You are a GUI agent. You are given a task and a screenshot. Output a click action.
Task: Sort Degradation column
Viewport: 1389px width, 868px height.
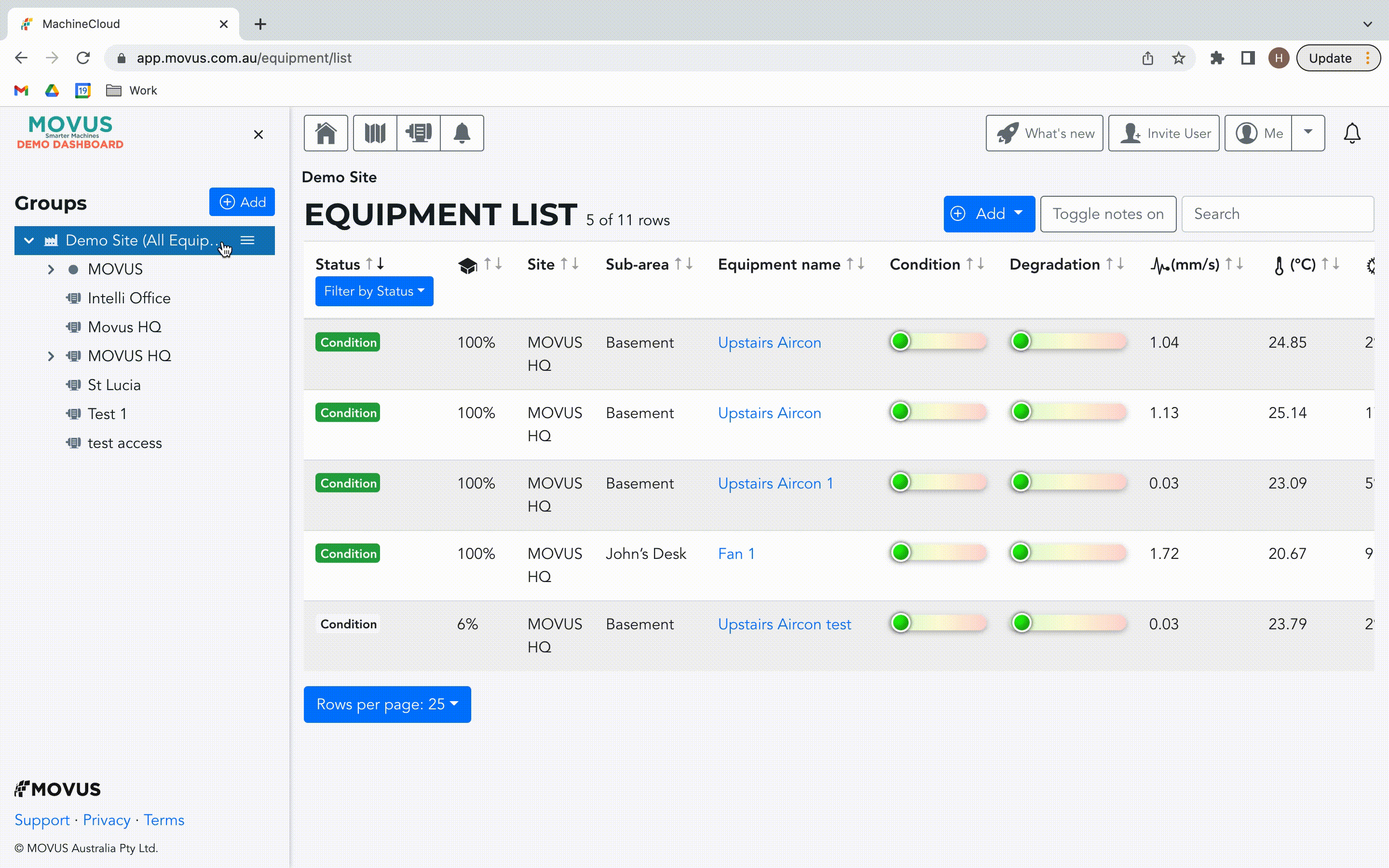point(1115,264)
